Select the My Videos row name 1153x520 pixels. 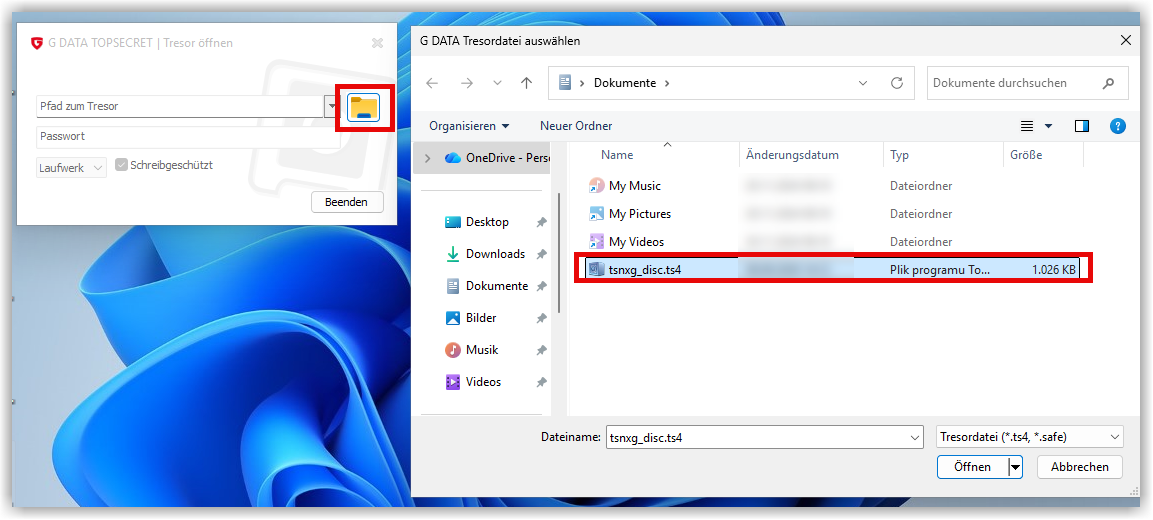coord(636,242)
